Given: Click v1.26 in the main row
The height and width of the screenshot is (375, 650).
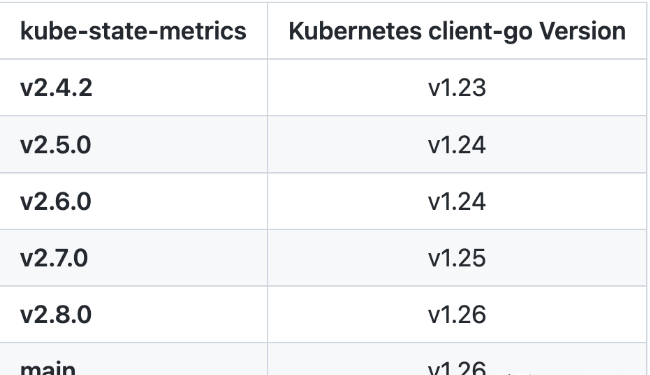Looking at the screenshot, I should coord(457,368).
